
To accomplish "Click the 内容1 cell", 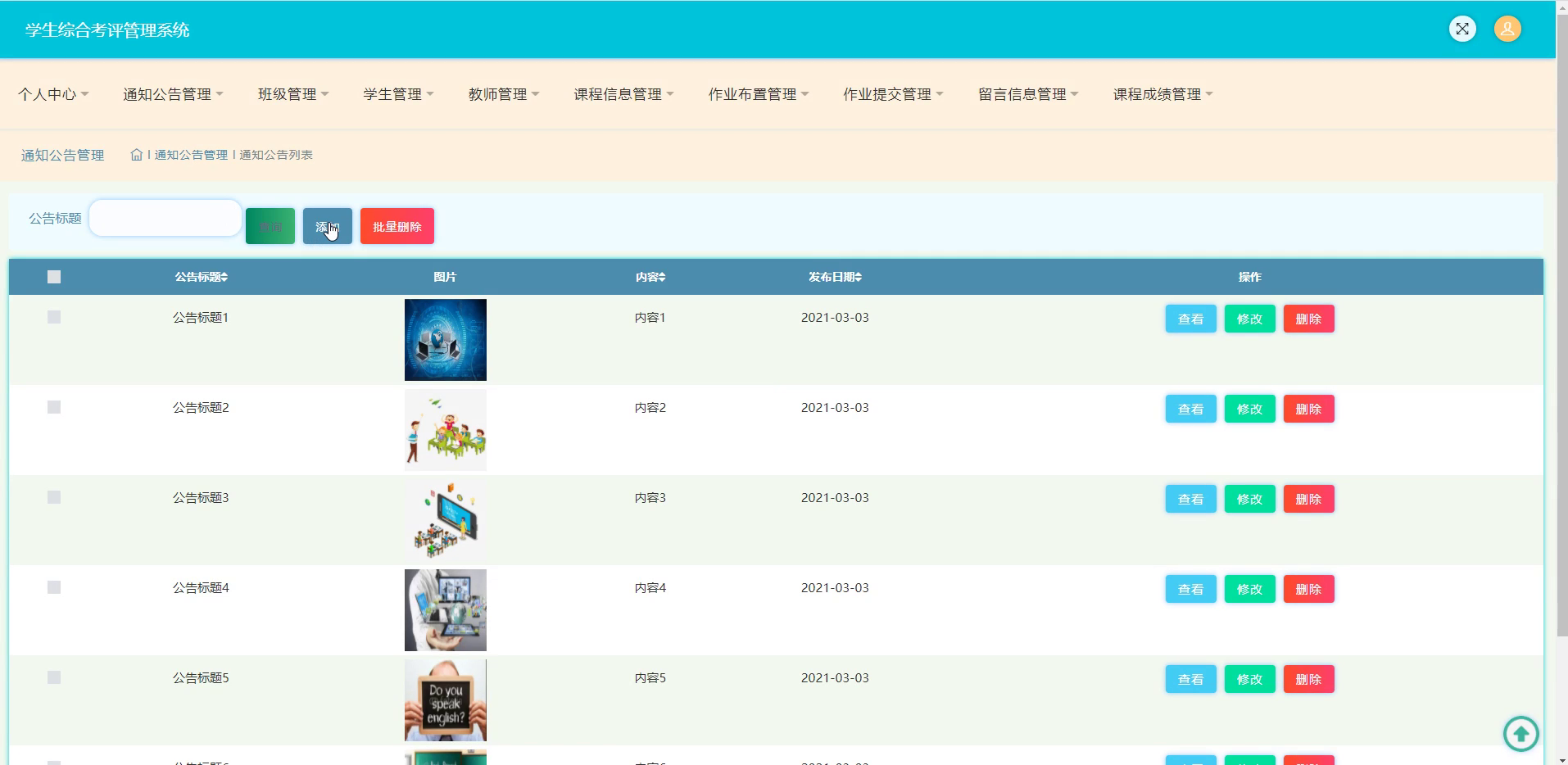I will (650, 318).
